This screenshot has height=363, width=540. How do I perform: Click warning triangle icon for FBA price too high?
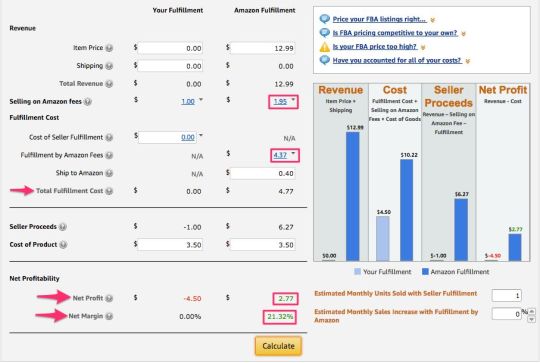click(x=324, y=47)
